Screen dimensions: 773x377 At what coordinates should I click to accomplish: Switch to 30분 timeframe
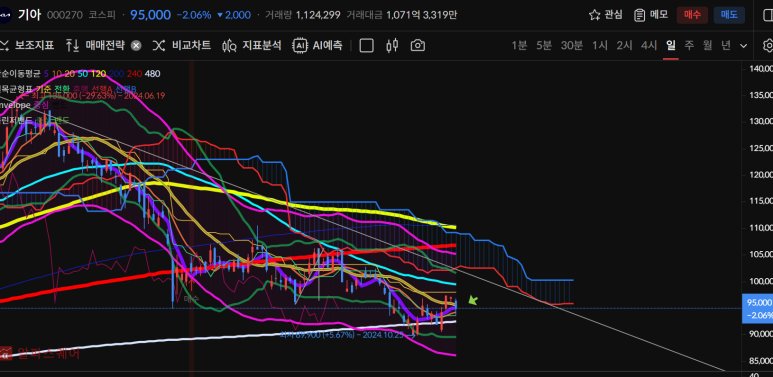point(571,45)
